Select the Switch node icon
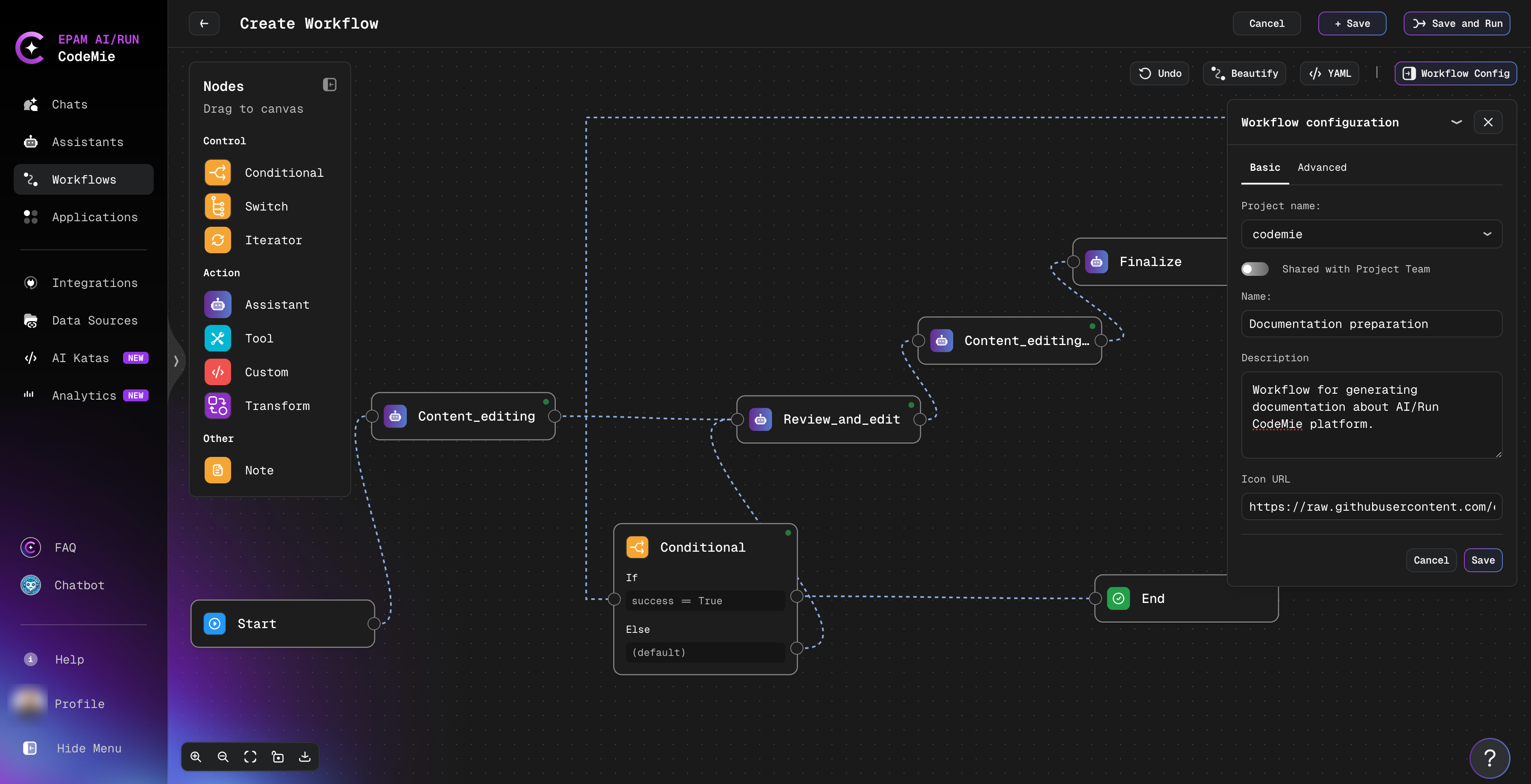The height and width of the screenshot is (784, 1531). (x=217, y=207)
